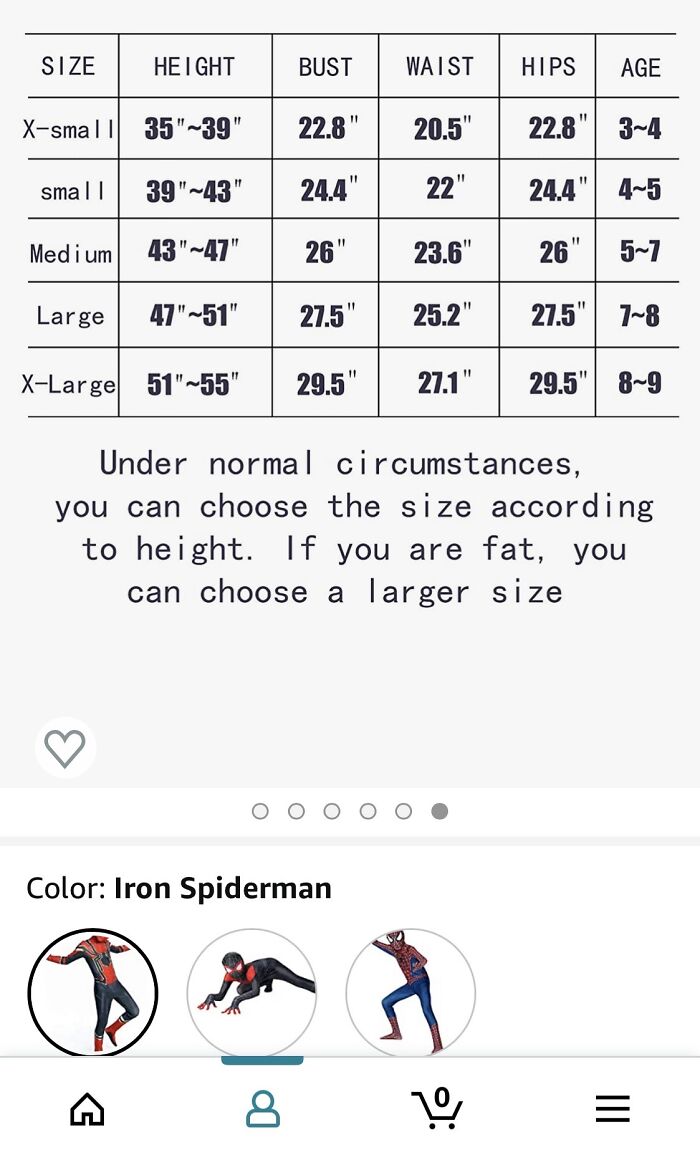Select the person silhouette account icon
The image size is (700, 1160).
coord(262,1108)
